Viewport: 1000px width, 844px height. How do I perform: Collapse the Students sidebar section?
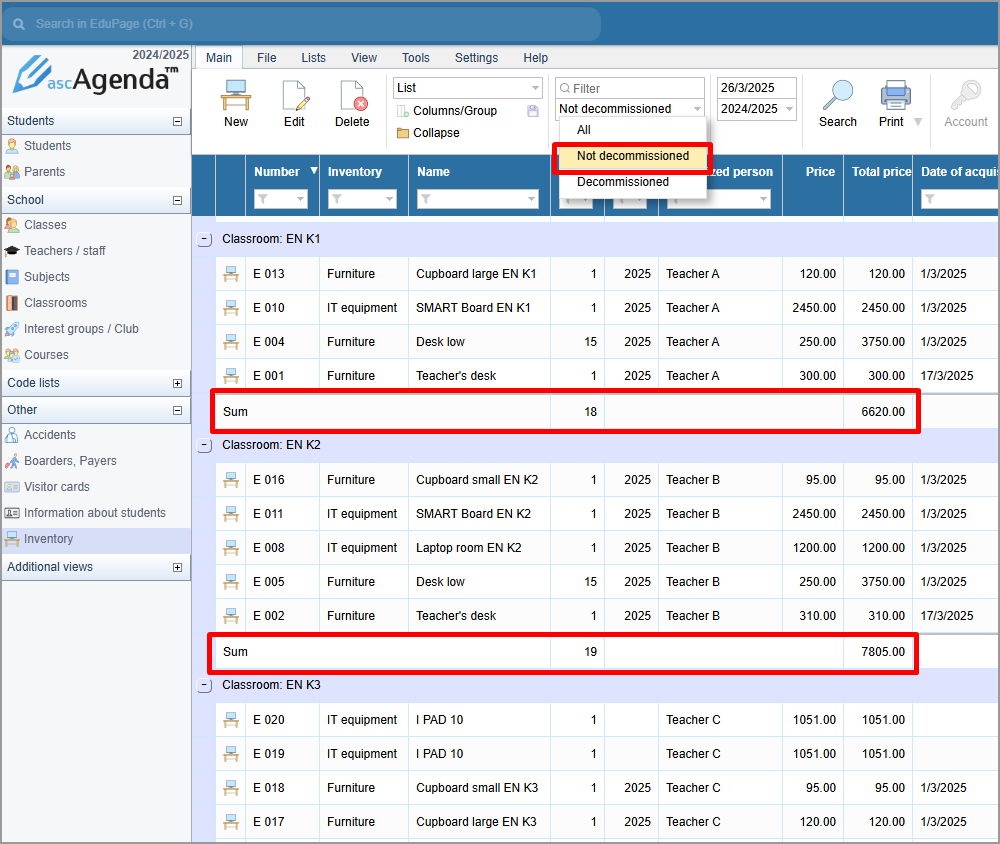[x=177, y=121]
